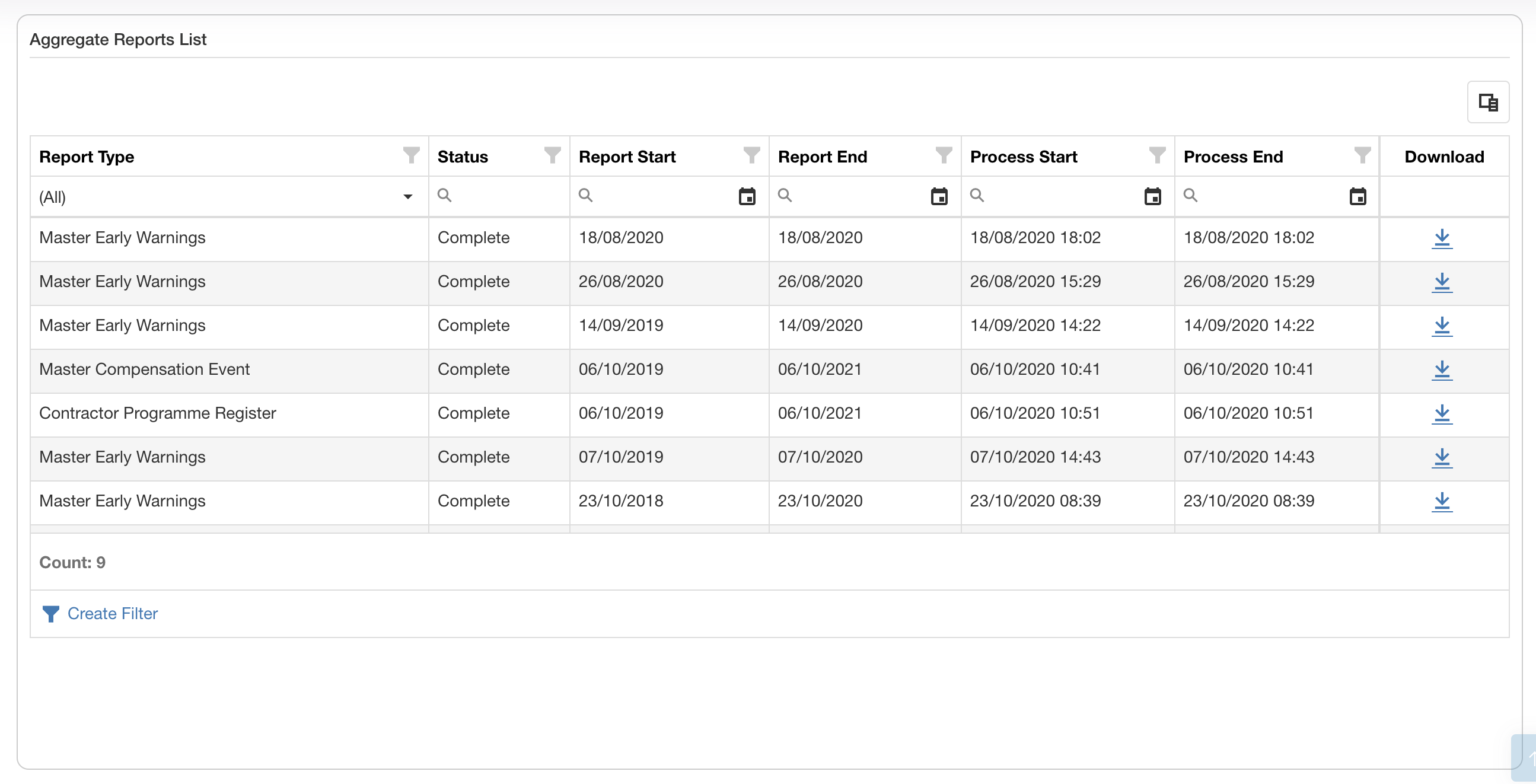The image size is (1536, 784).
Task: Open the Status header filter funnel
Action: pyautogui.click(x=552, y=155)
